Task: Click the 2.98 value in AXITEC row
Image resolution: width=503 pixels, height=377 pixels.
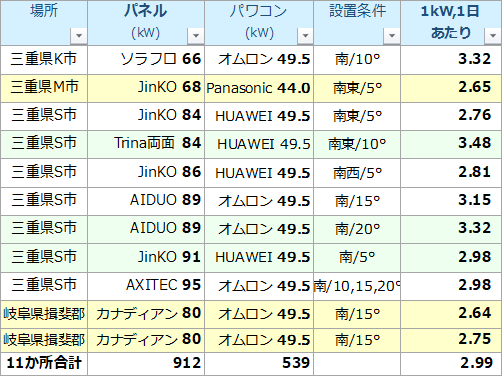Action: tap(451, 286)
